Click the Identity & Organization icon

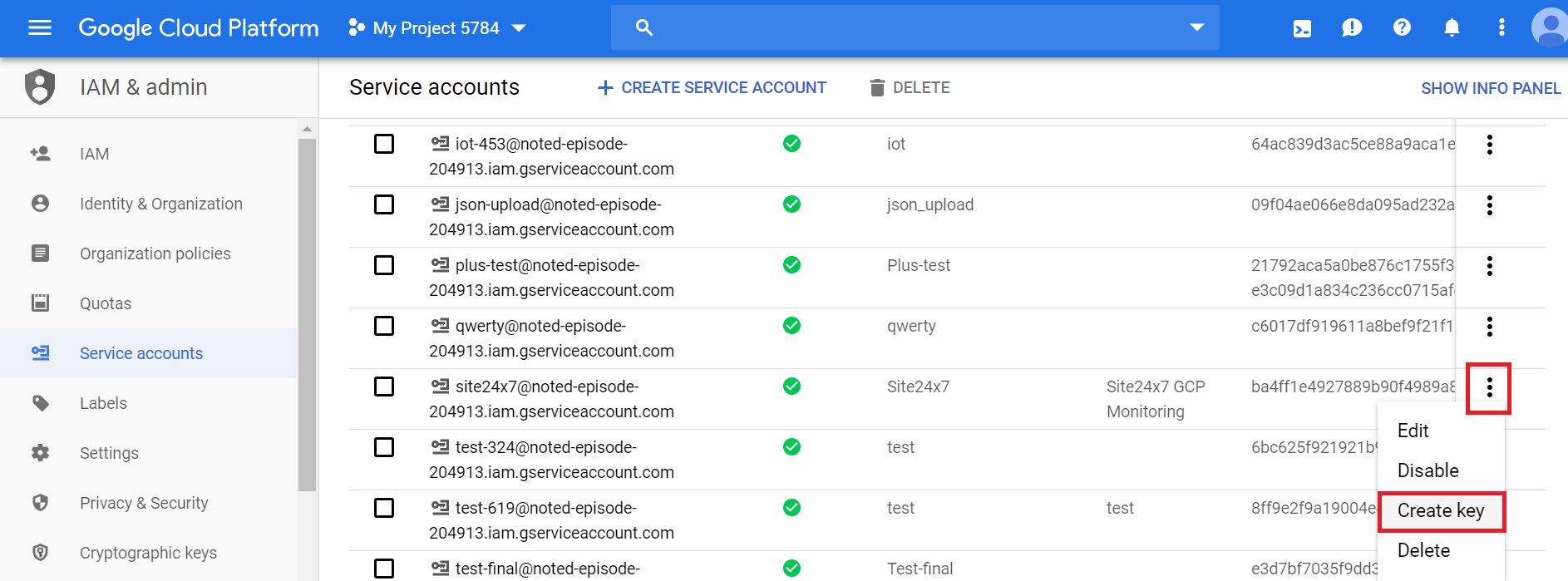click(40, 204)
